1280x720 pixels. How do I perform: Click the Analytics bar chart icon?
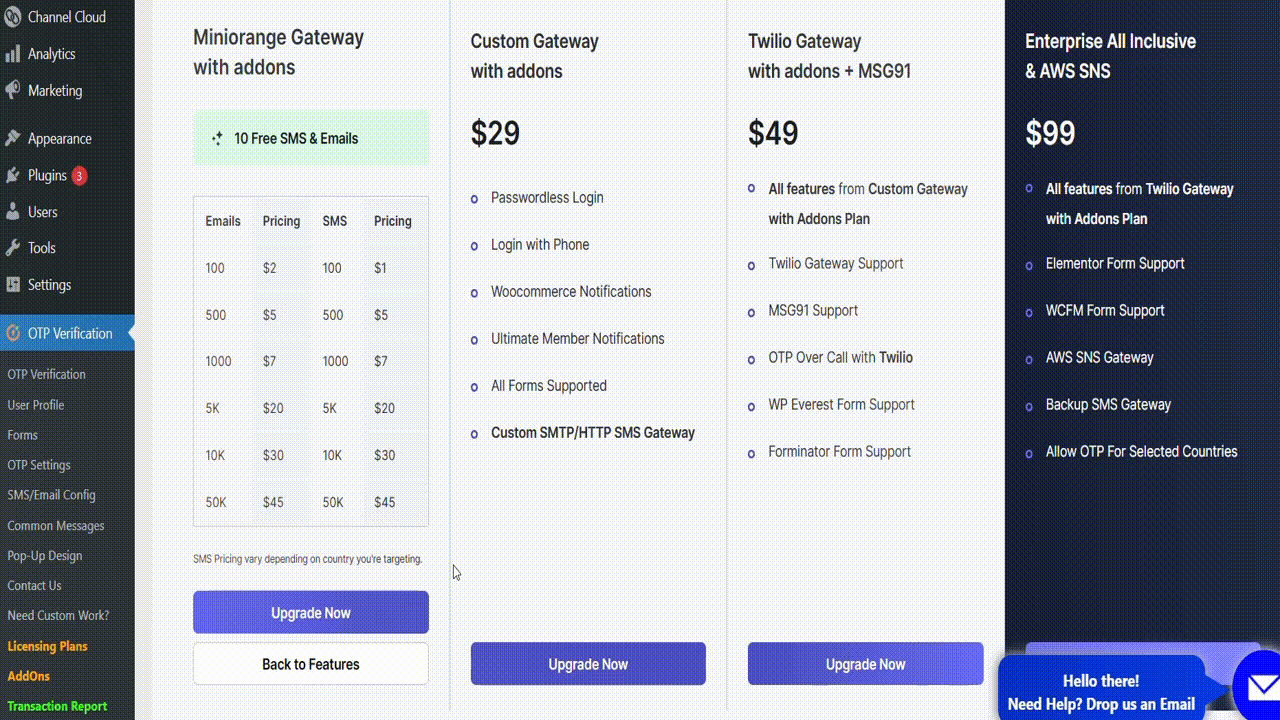(x=12, y=54)
